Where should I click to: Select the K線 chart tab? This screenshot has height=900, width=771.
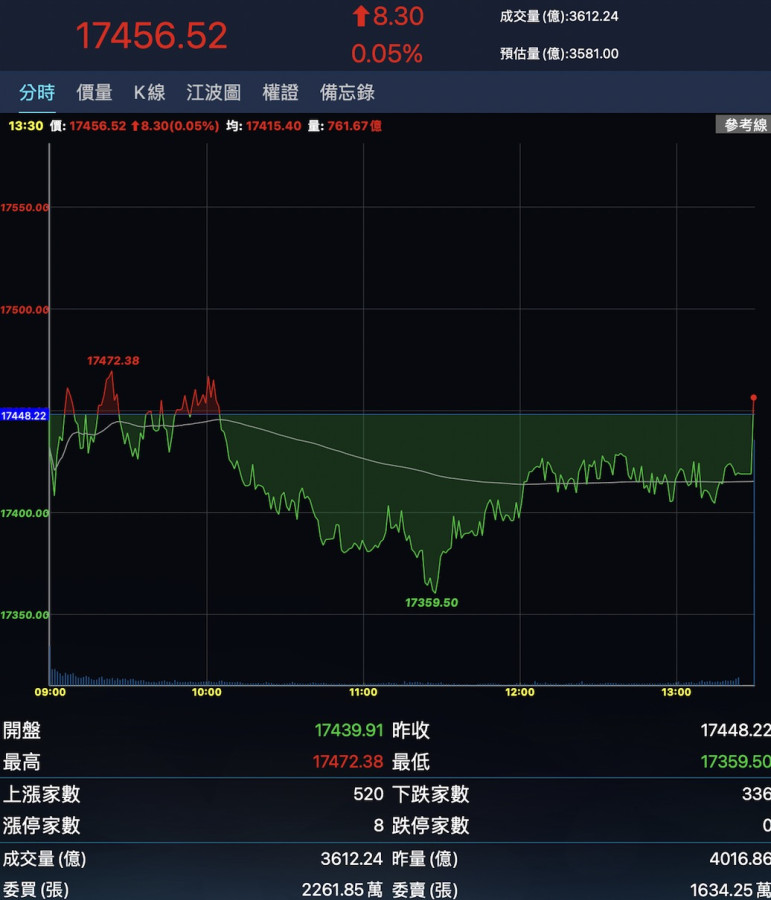click(149, 93)
